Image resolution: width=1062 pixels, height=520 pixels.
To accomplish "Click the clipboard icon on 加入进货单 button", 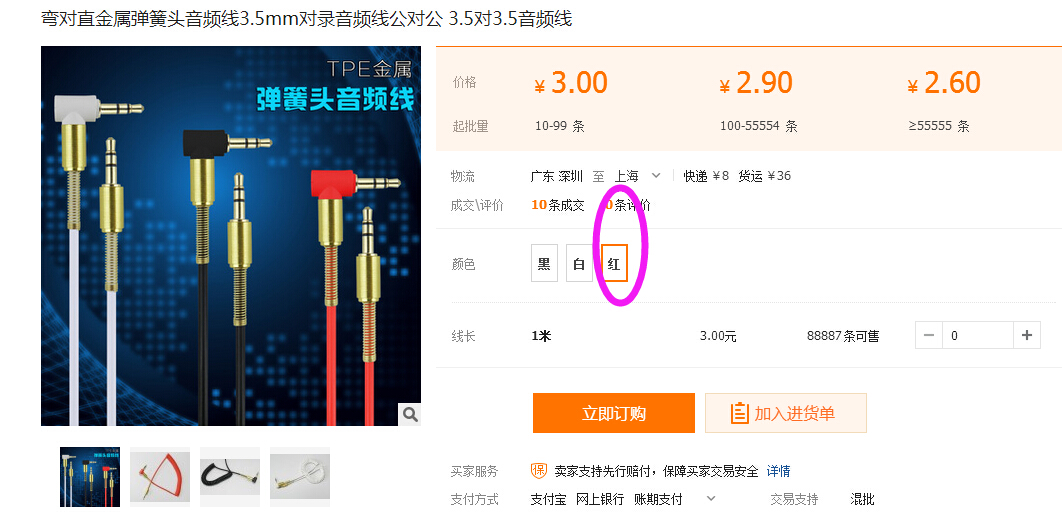I will click(x=739, y=413).
